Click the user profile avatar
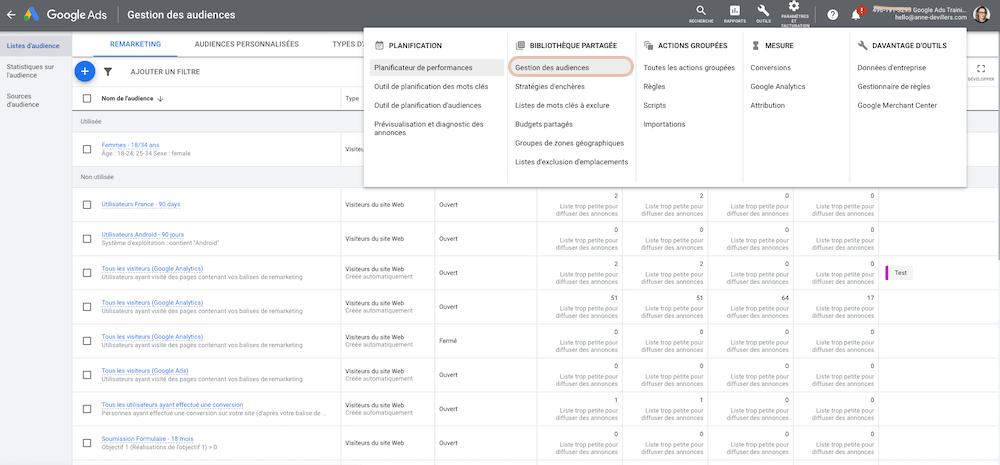This screenshot has width=1000, height=465. coord(982,14)
